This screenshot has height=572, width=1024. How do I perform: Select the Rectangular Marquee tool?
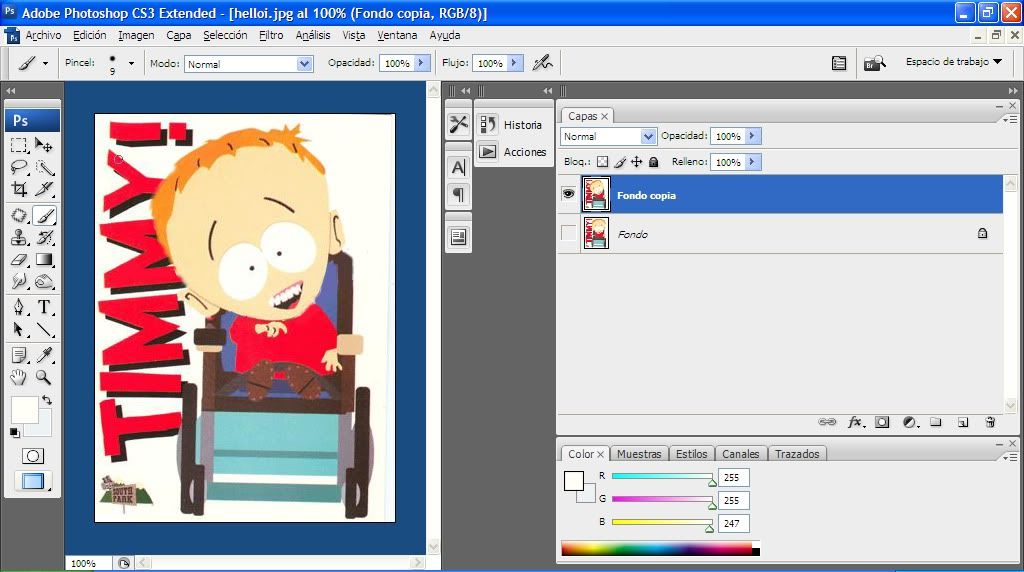[x=19, y=144]
